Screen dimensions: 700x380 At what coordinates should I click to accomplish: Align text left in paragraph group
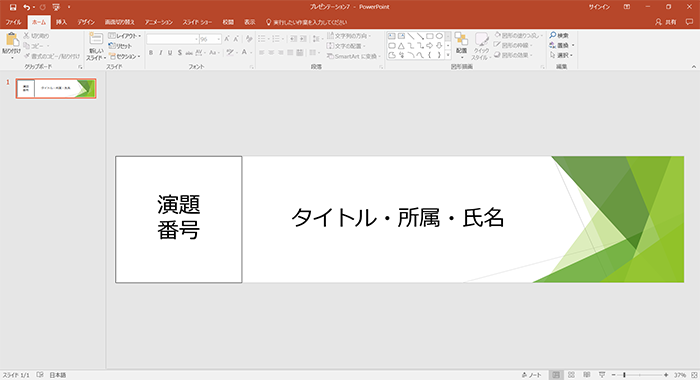262,53
